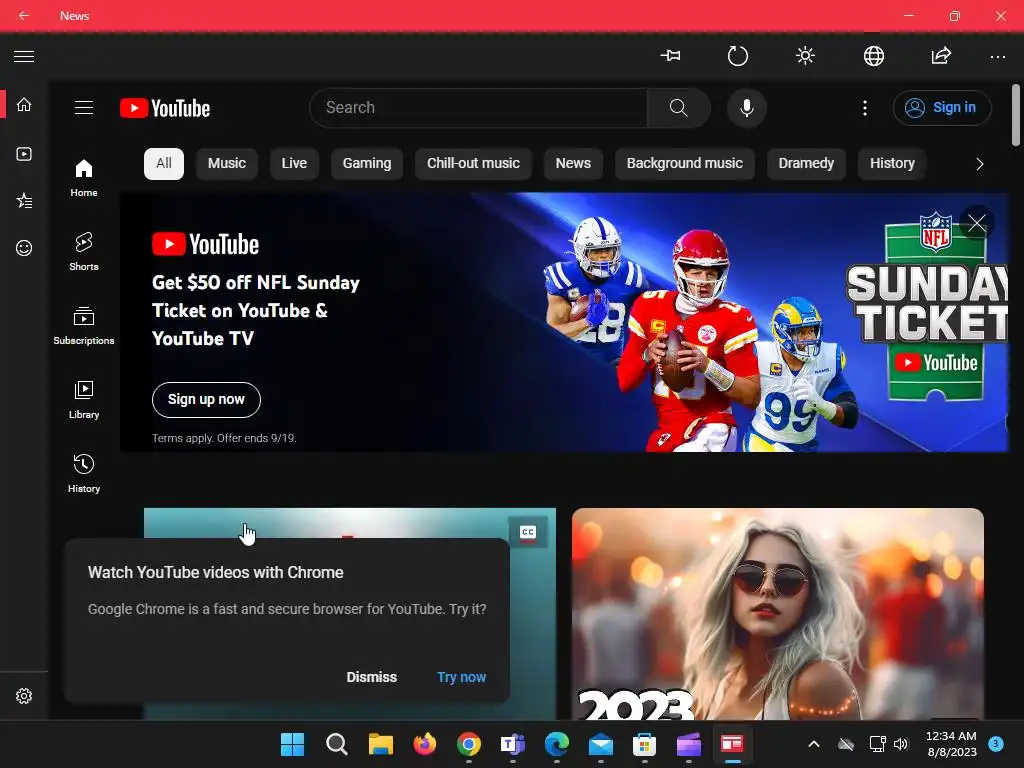
Task: Select the All filter chip
Action: tap(164, 163)
